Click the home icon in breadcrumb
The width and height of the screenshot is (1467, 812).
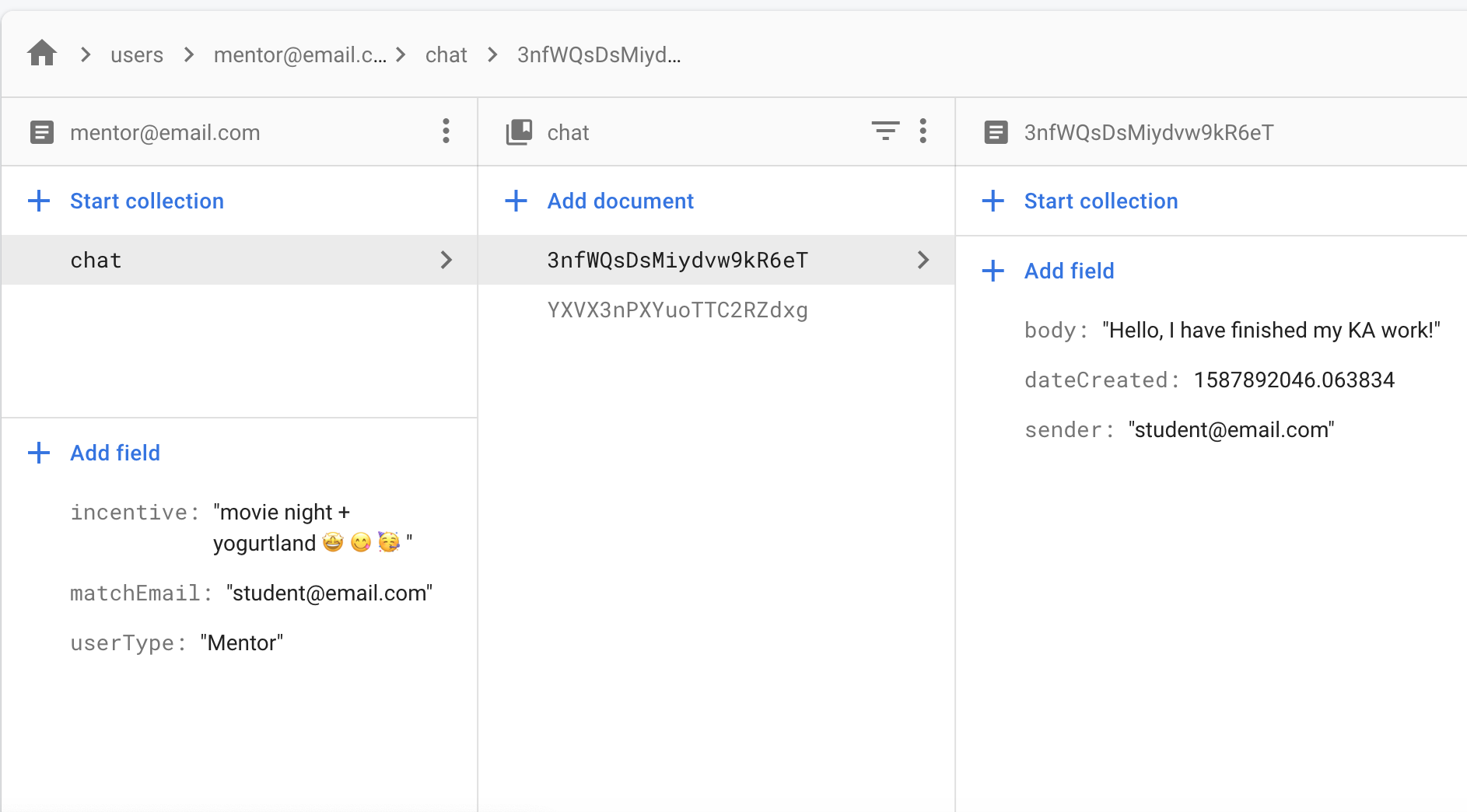(x=42, y=54)
